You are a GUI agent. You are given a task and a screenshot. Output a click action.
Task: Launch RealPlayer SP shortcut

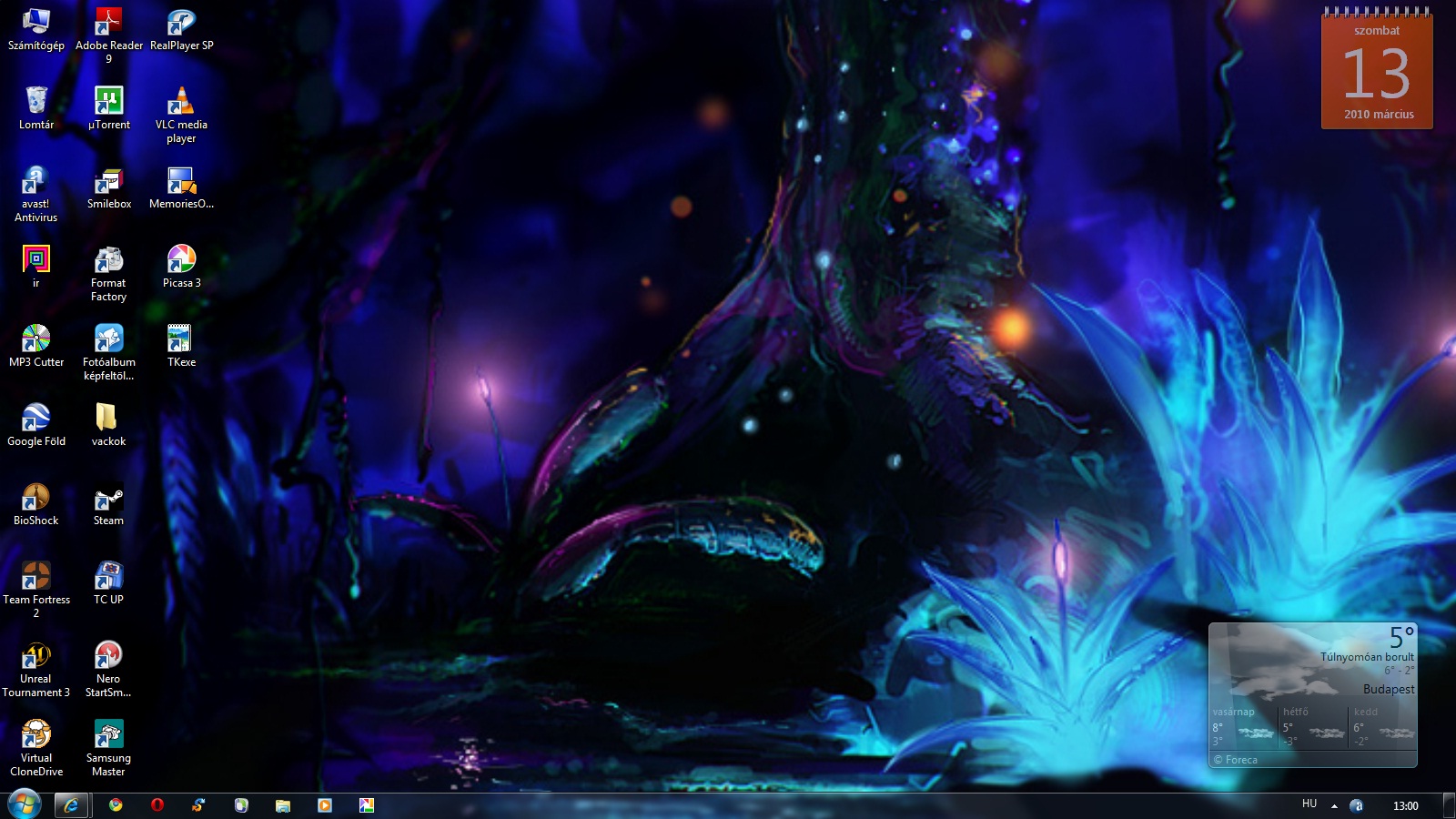coord(181,28)
